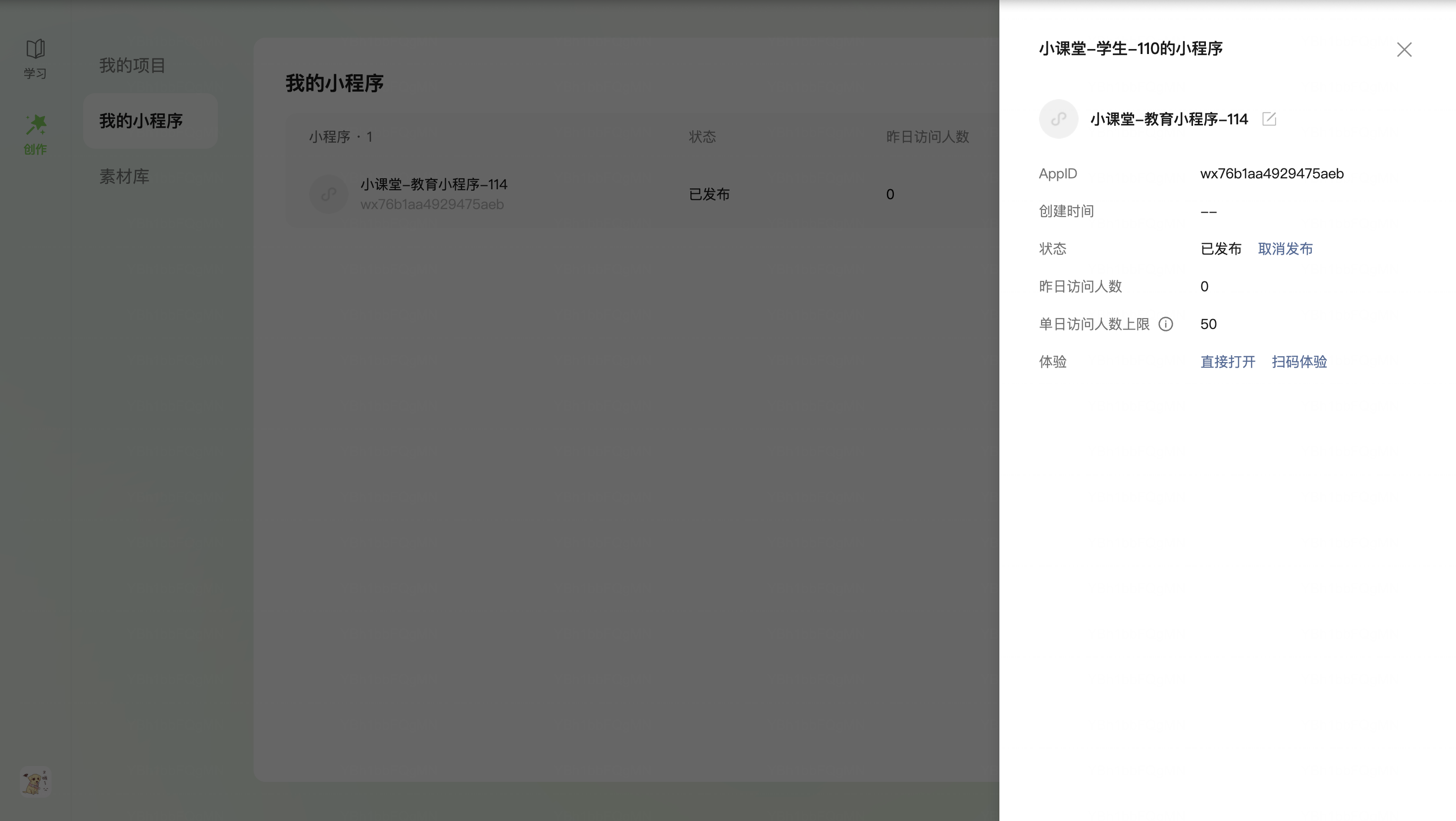Viewport: 1456px width, 821px height.
Task: Click the info icon beside 单日访问人数上限
Action: tap(1165, 324)
